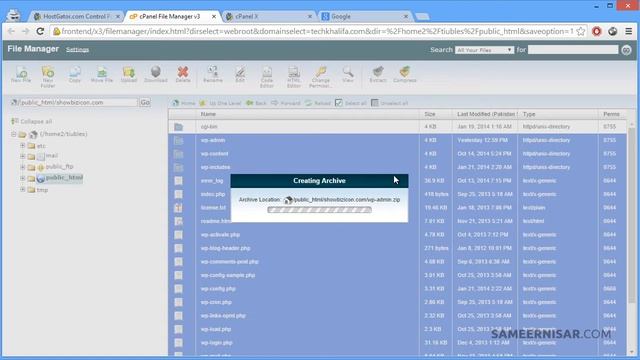Image resolution: width=640 pixels, height=360 pixels.
Task: Click the Go button beside the path field
Action: (145, 102)
